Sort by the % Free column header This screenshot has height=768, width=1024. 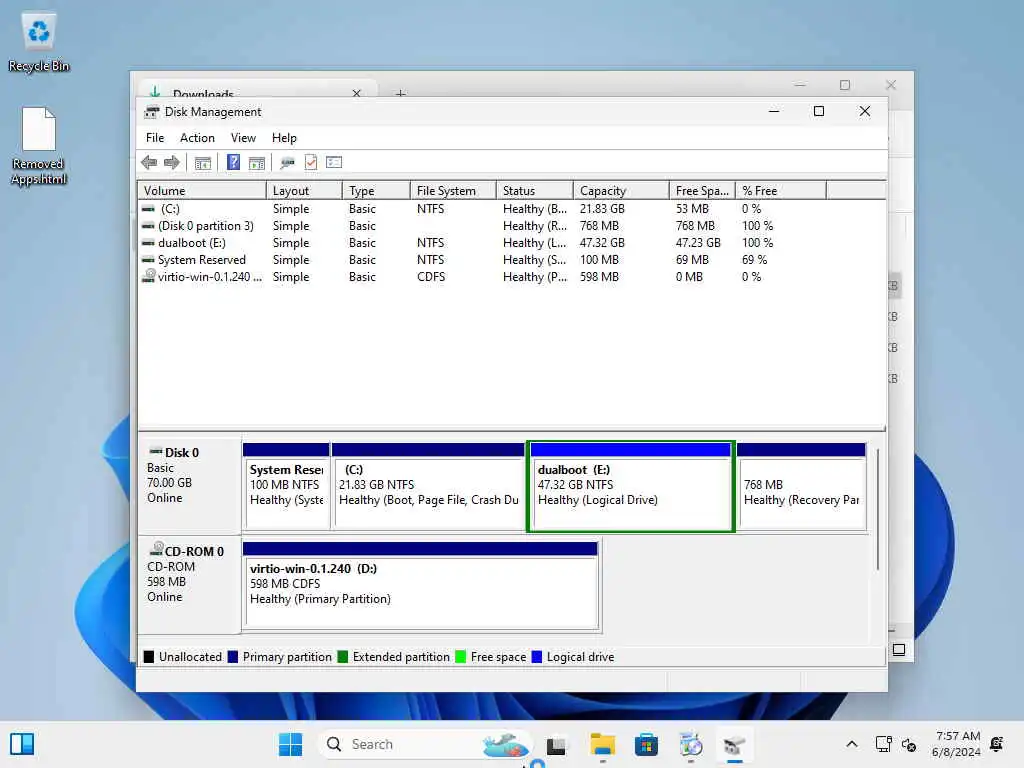780,191
